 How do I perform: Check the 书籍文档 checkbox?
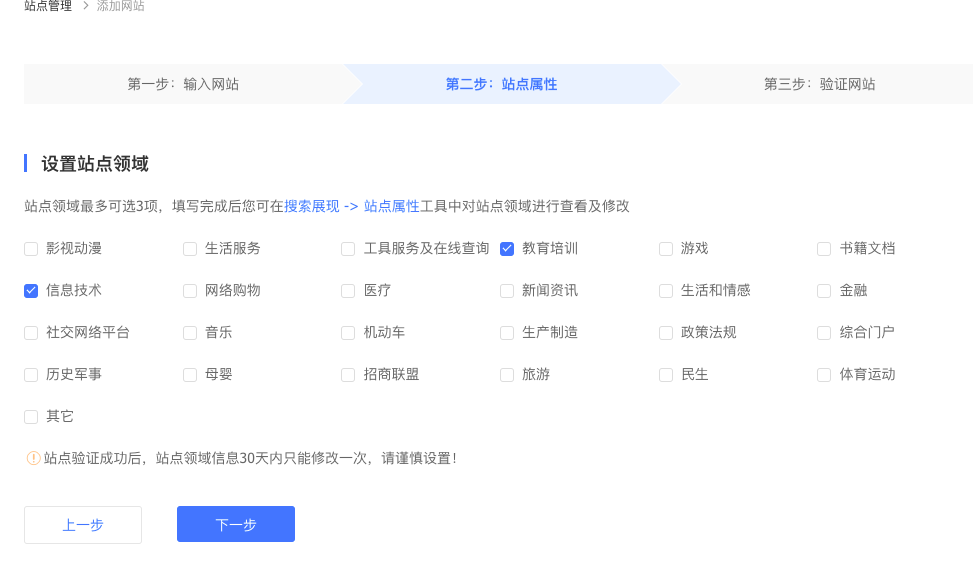click(x=824, y=249)
